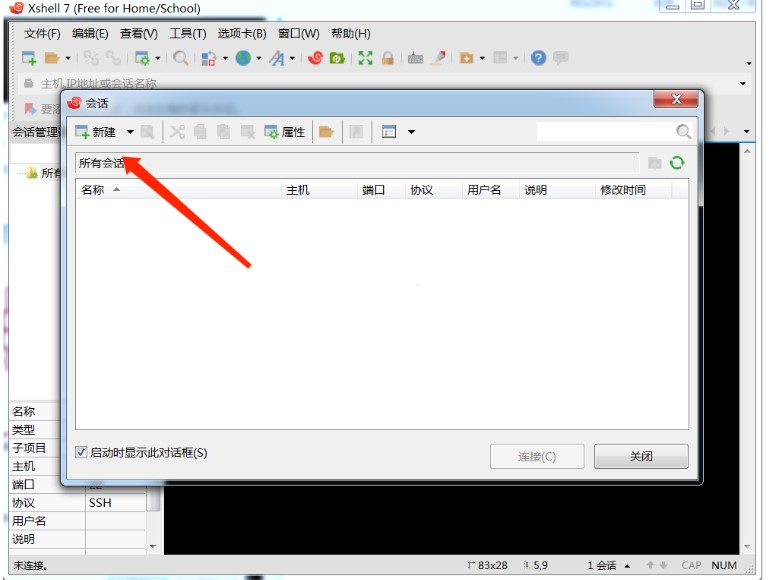The width and height of the screenshot is (771, 580).
Task: Expand the new folder dropdown arrow in toolbar
Action: (x=482, y=58)
